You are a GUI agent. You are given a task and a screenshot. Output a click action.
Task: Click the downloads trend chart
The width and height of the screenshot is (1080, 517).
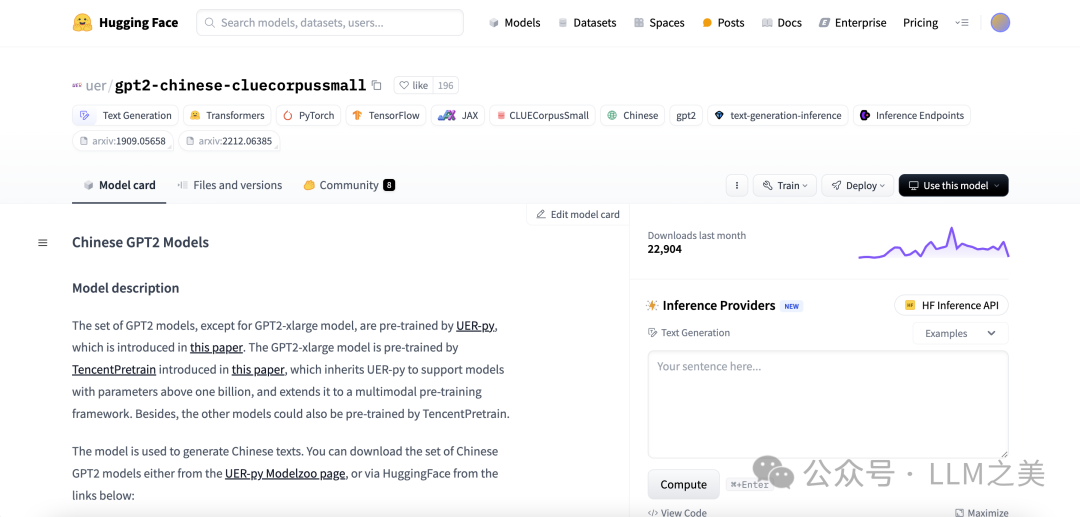point(933,244)
